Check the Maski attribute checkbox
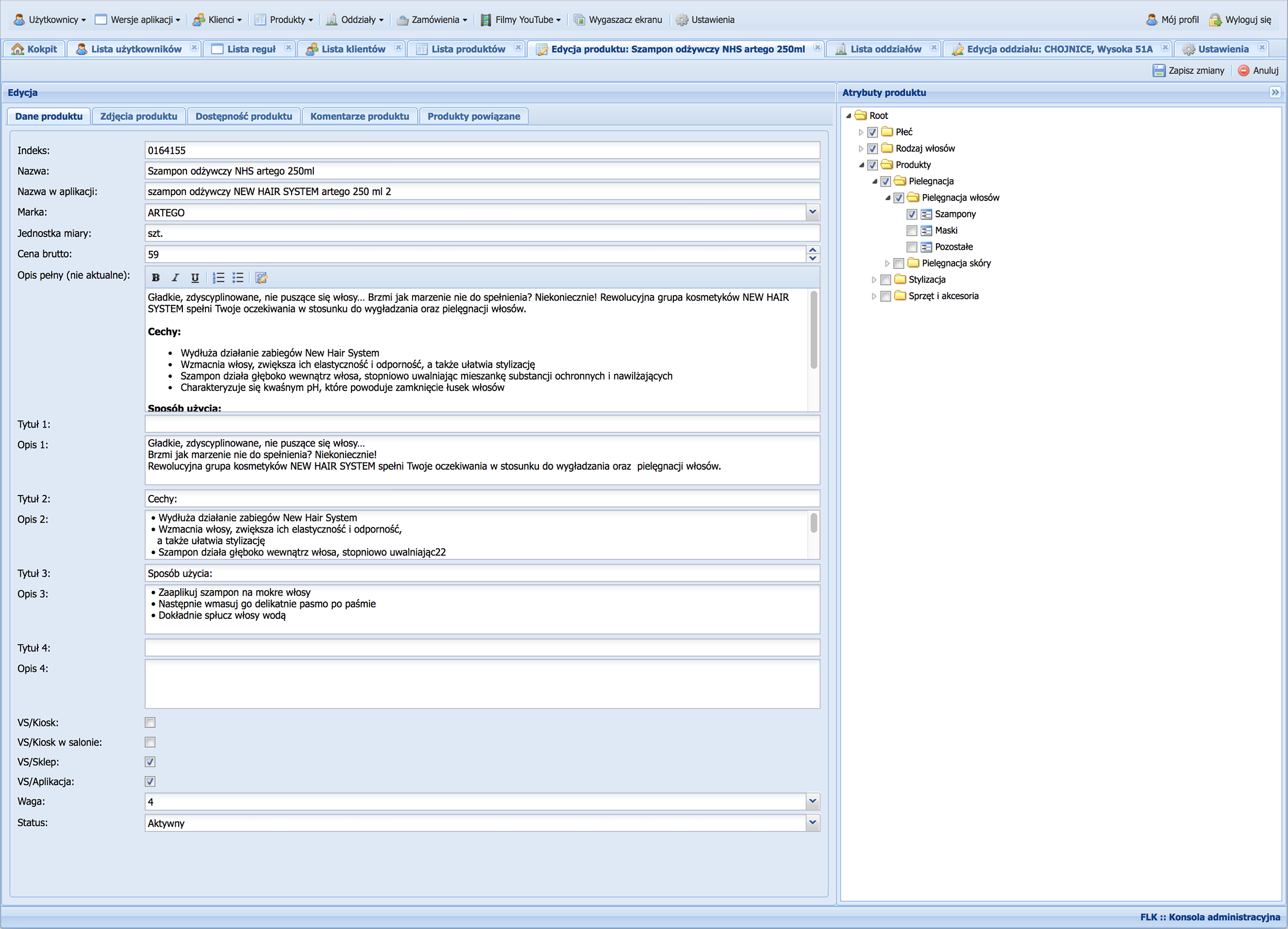Viewport: 1288px width, 929px height. click(x=911, y=230)
